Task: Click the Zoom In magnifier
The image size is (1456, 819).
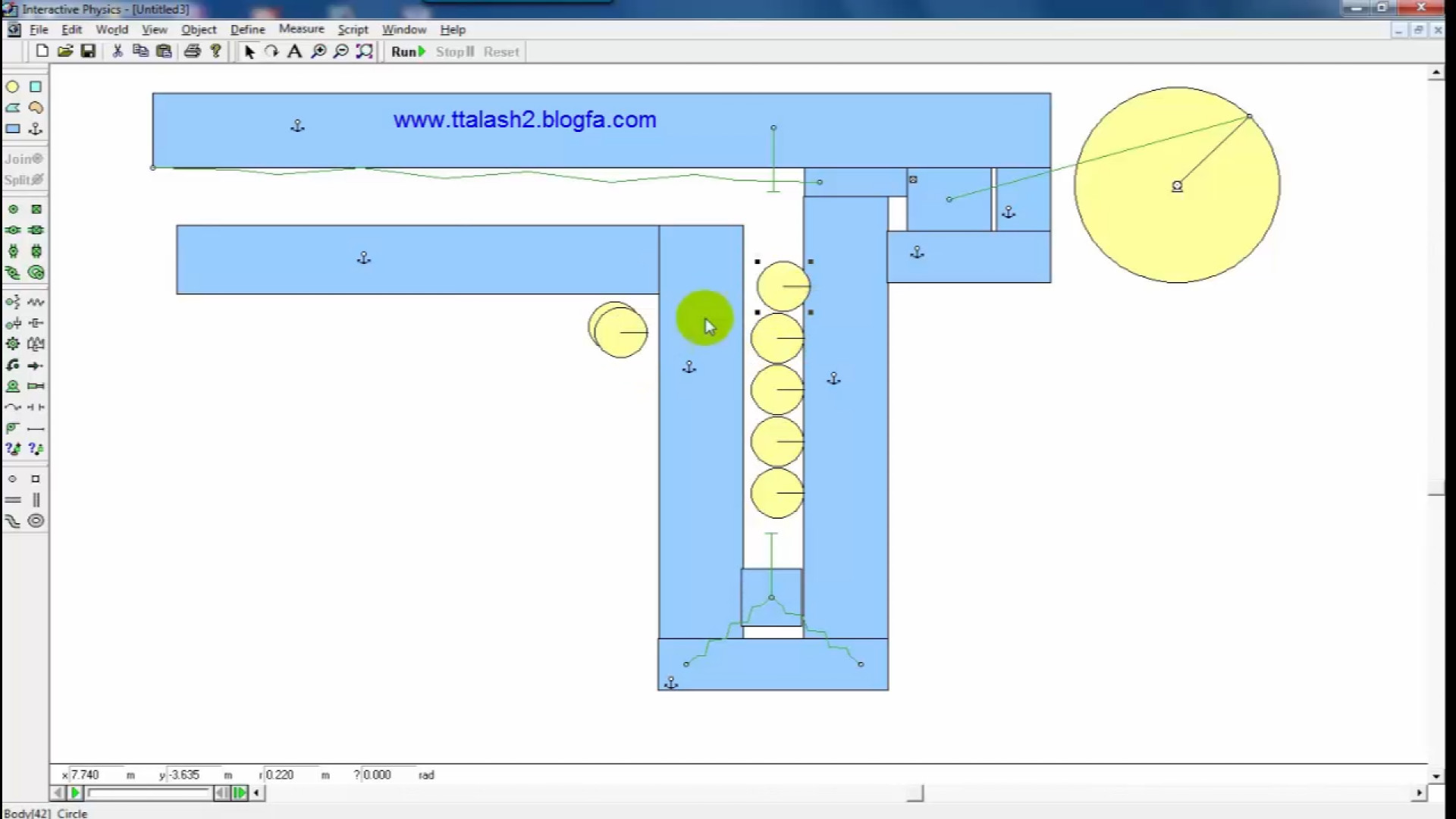Action: click(x=318, y=52)
